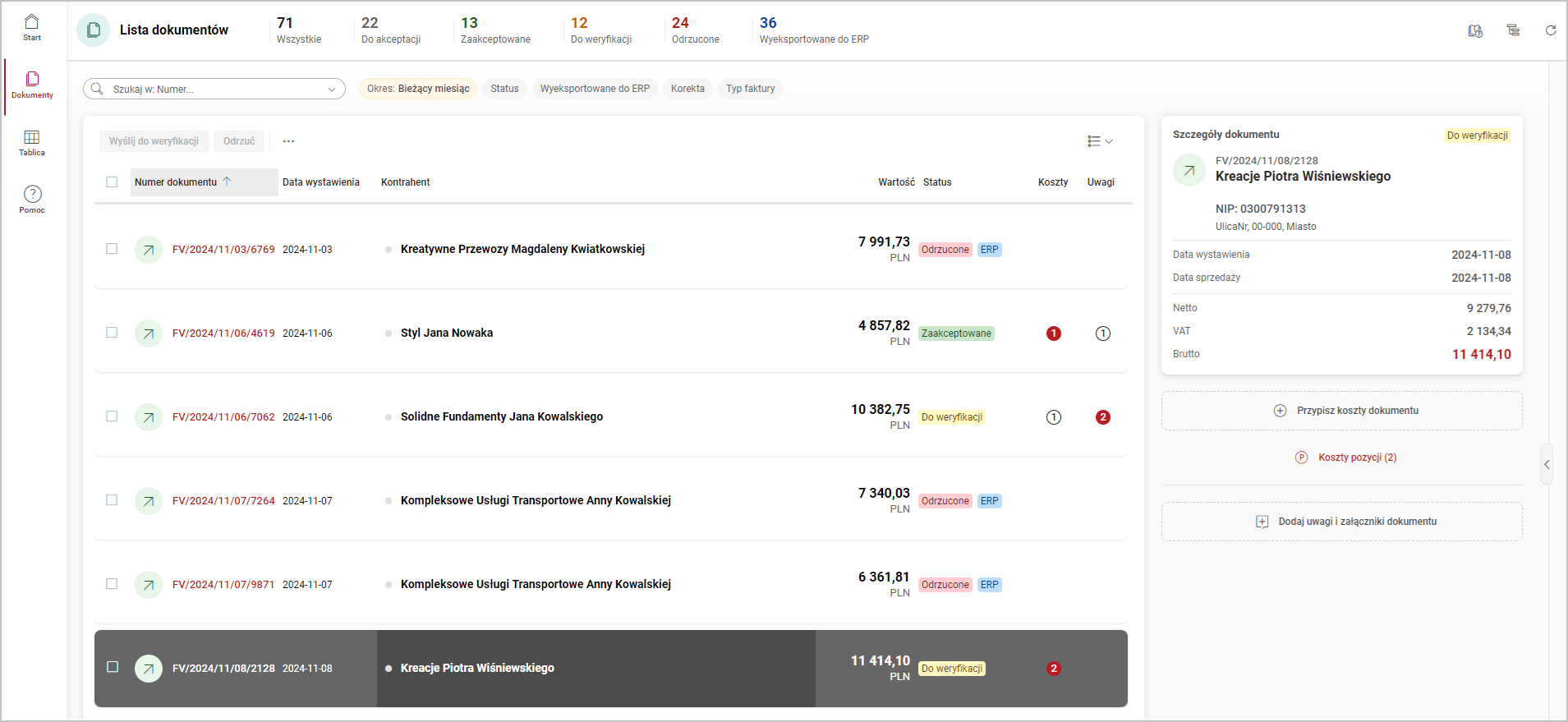Select checkbox for invoice FV/2024/11/06/7062
1568x722 pixels.
[112, 416]
